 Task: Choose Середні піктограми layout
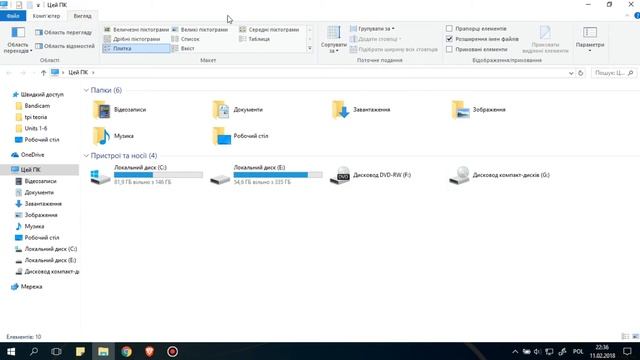(x=269, y=30)
